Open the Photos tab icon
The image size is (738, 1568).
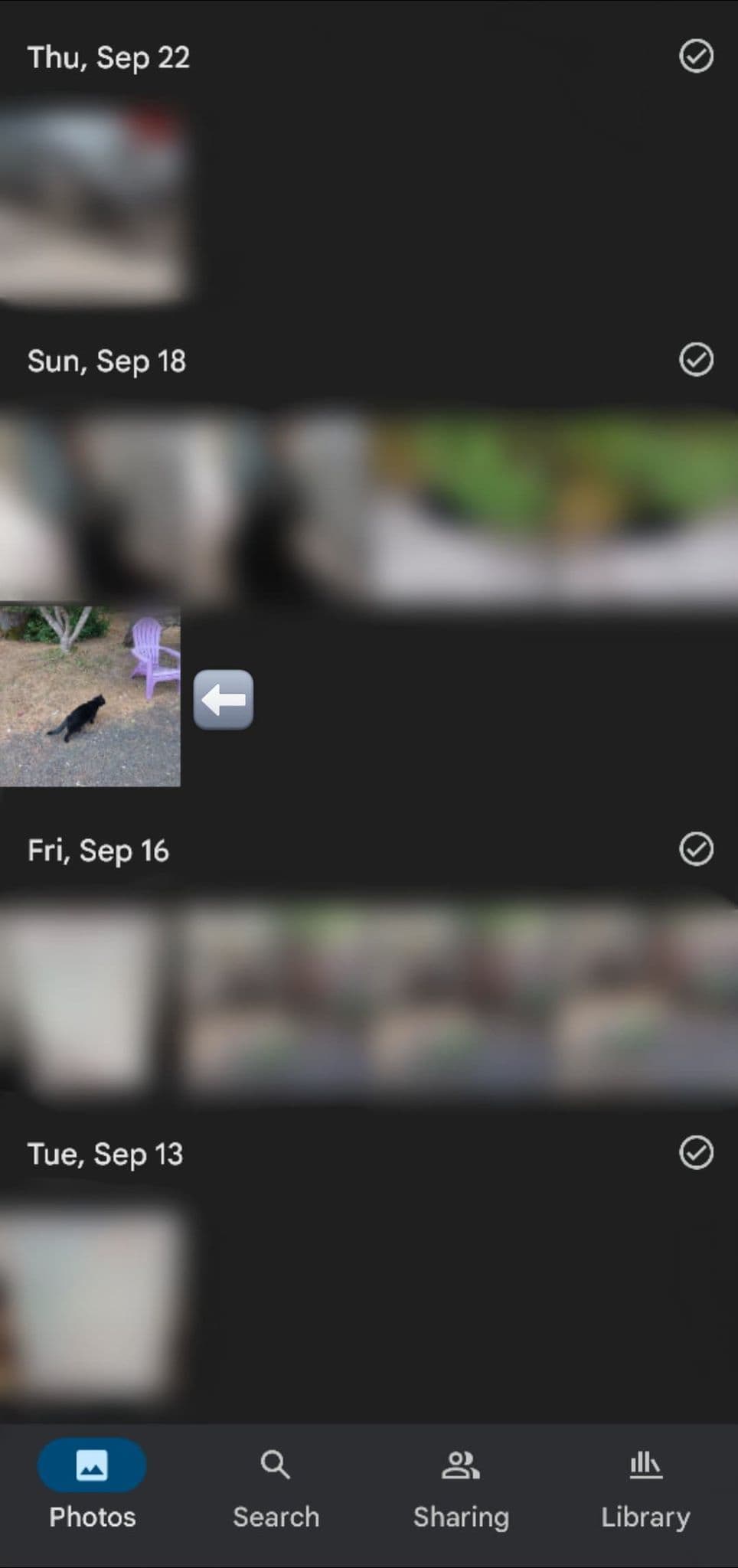tap(92, 1465)
